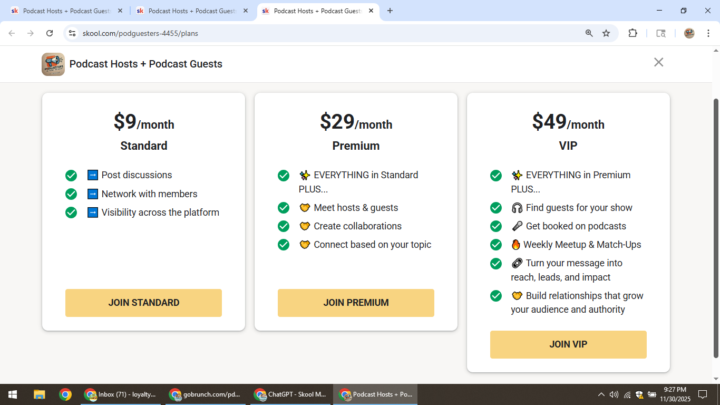The width and height of the screenshot is (720, 405).
Task: Open the Windows Start menu
Action: click(12, 394)
